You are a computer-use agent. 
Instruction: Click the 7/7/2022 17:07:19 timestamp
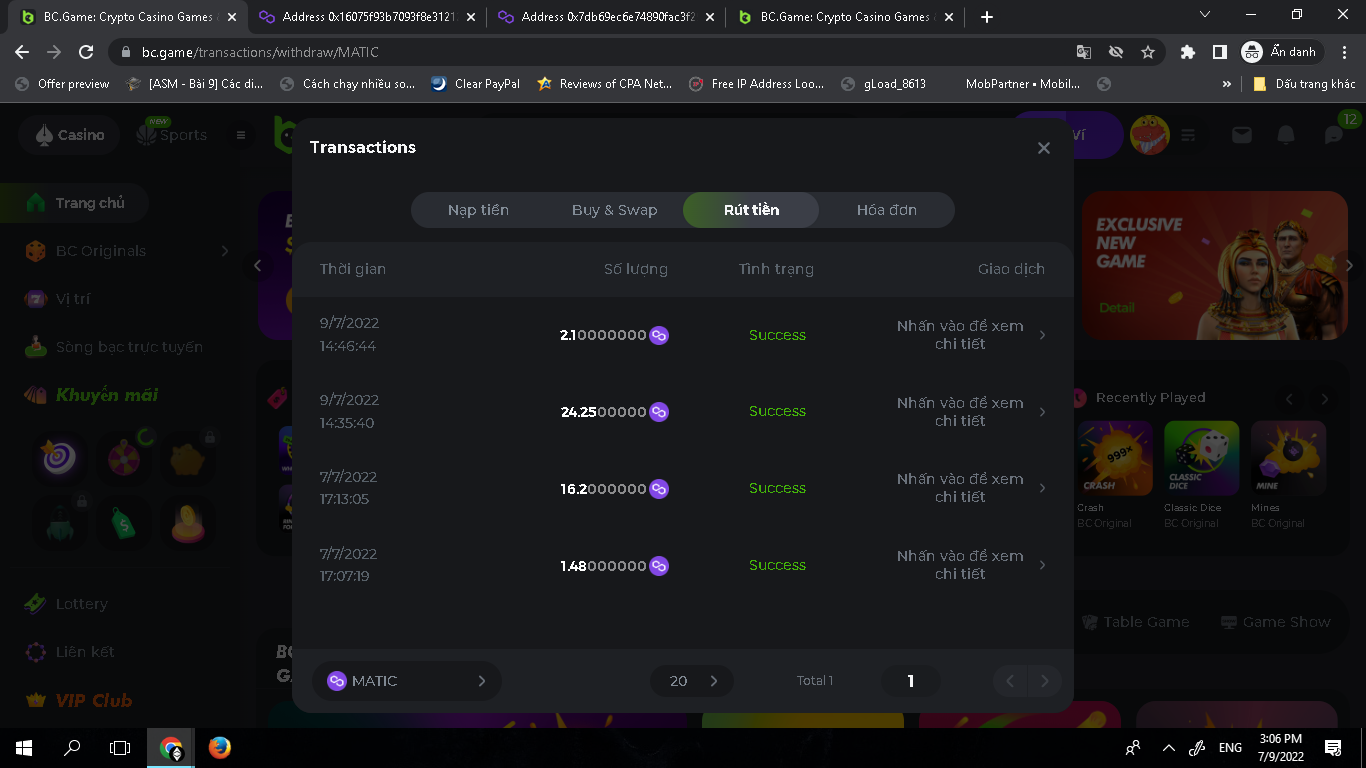(349, 565)
